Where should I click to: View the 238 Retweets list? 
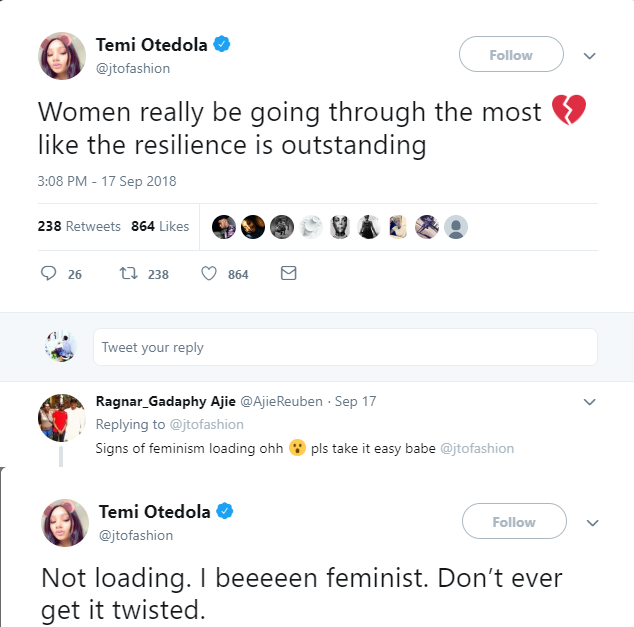point(79,226)
